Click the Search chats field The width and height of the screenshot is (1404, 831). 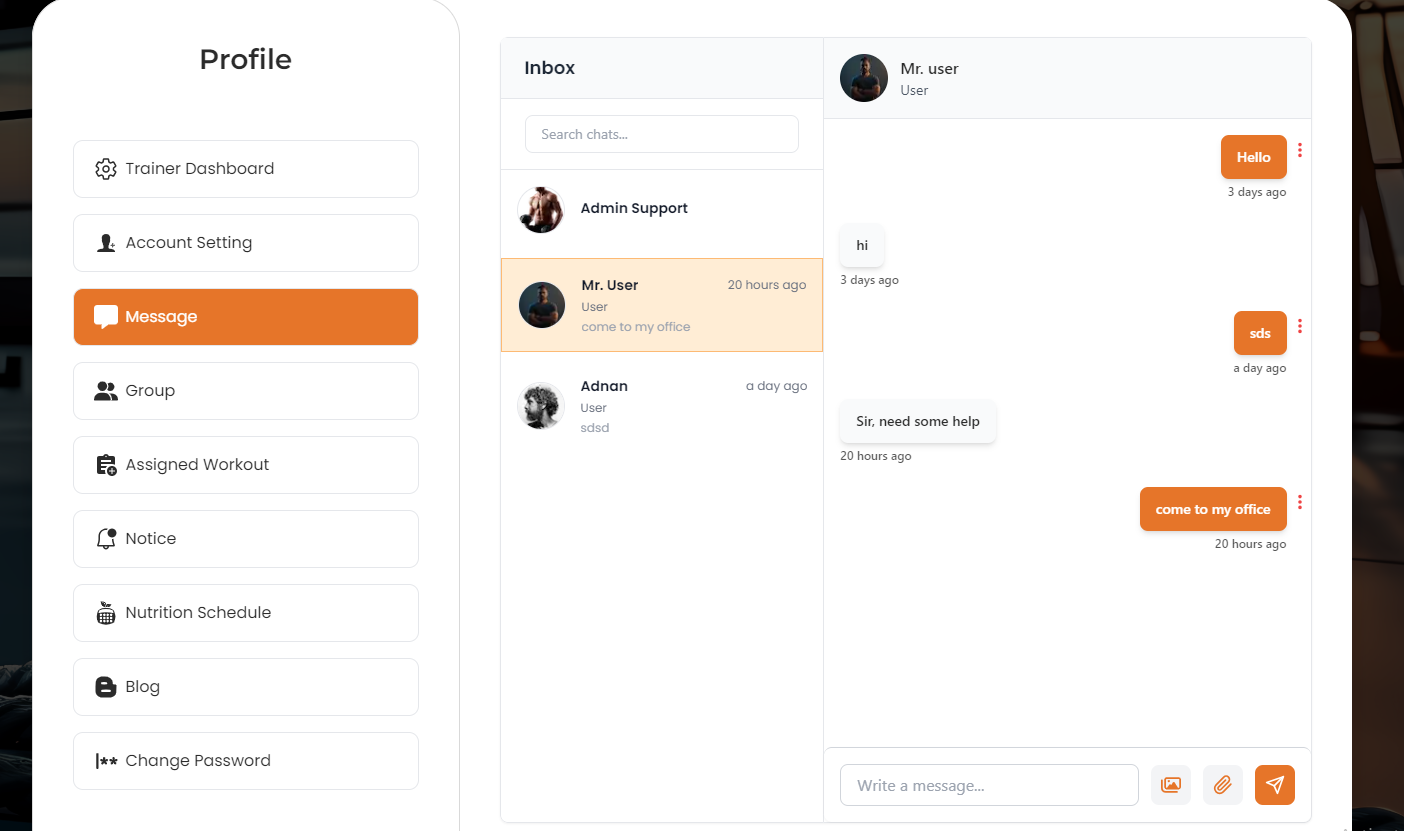click(661, 134)
